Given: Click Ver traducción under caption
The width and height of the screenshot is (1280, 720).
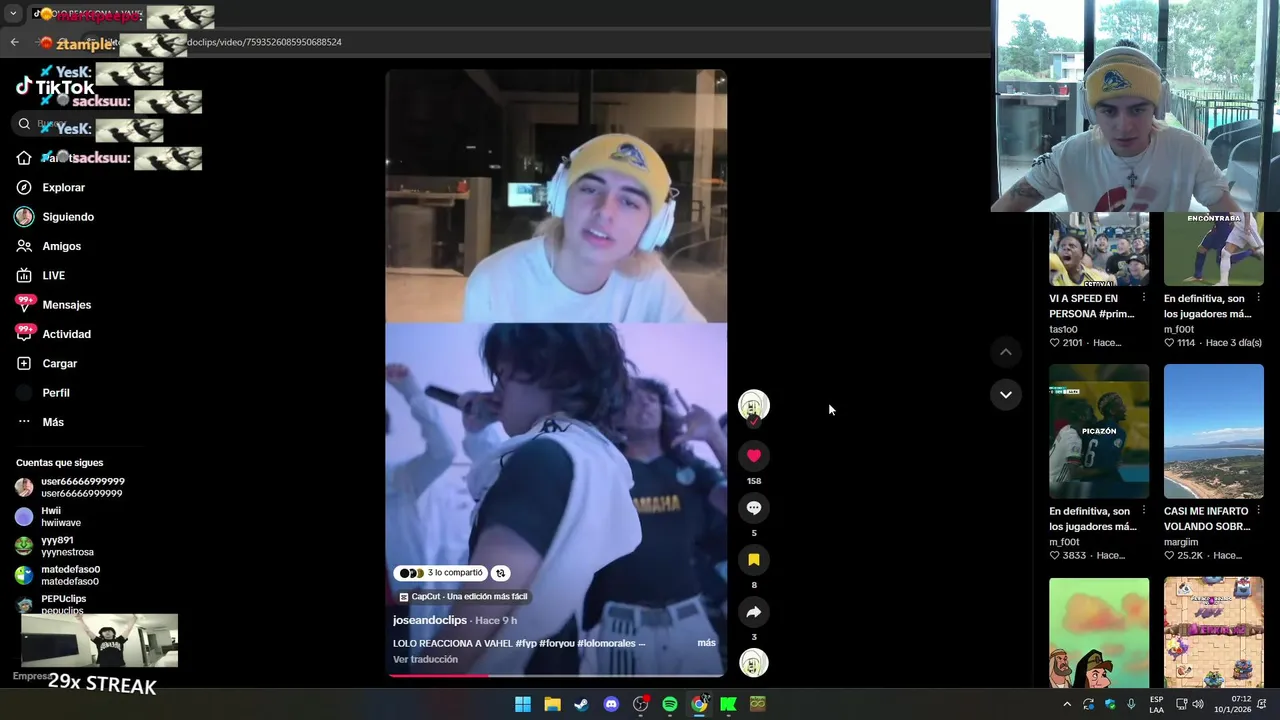Looking at the screenshot, I should click(x=425, y=660).
